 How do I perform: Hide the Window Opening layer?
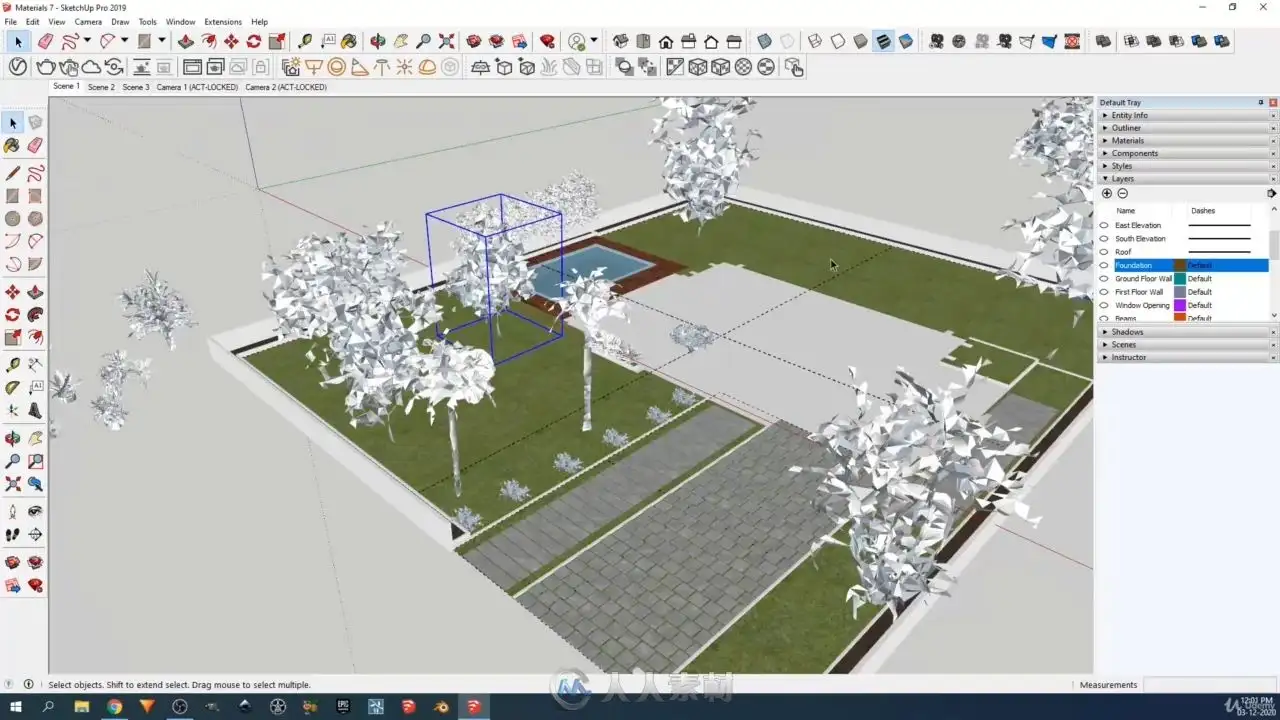pos(1104,305)
